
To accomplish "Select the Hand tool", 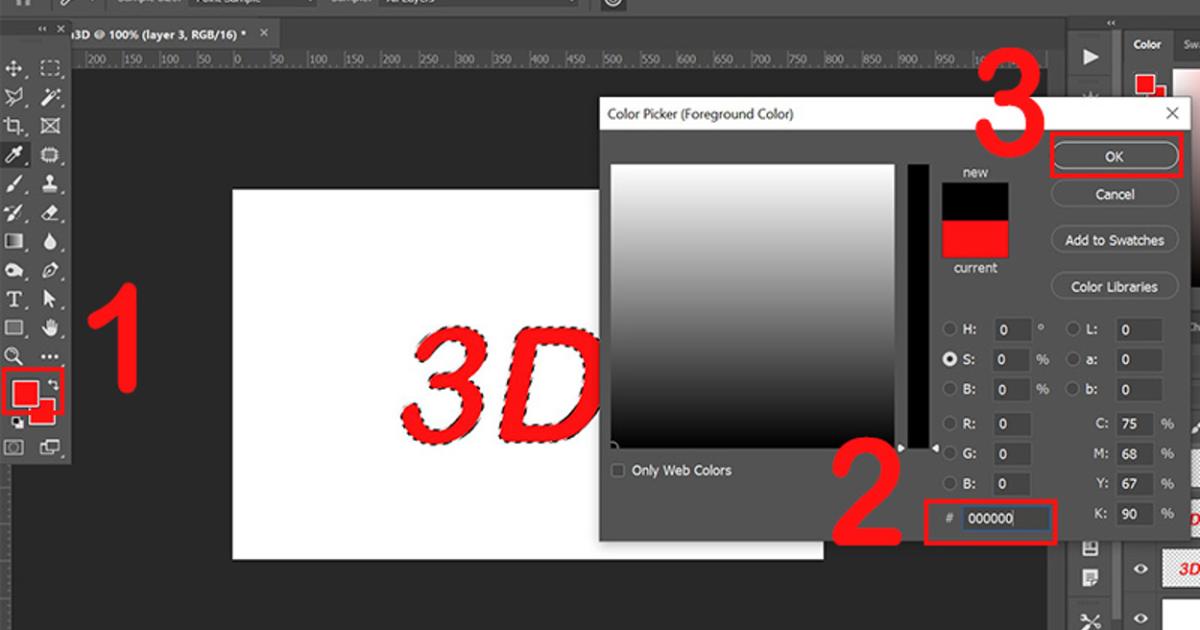I will pyautogui.click(x=50, y=327).
